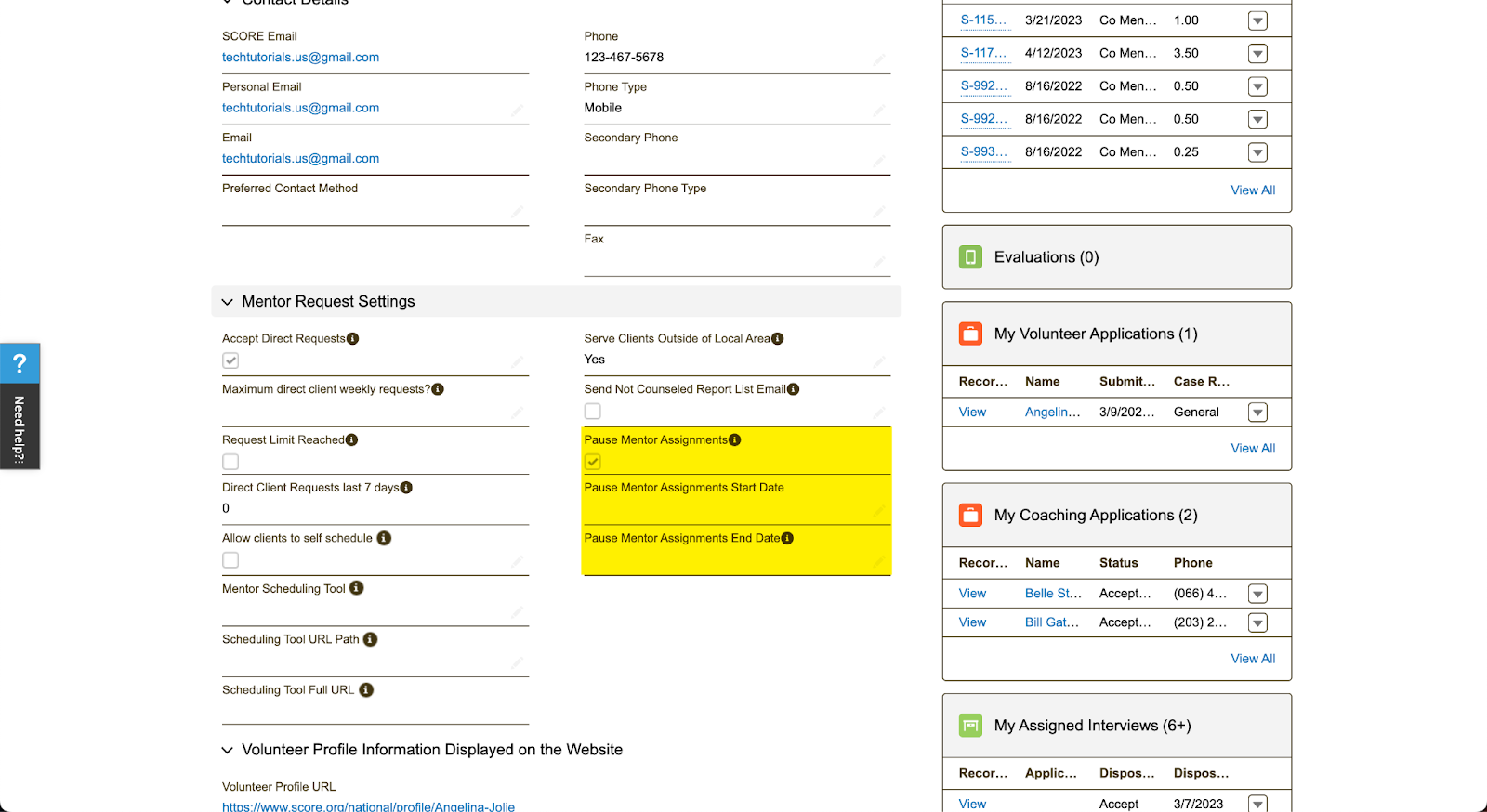This screenshot has width=1487, height=812.
Task: Collapse Volunteer Profile Information section
Action: click(x=228, y=751)
